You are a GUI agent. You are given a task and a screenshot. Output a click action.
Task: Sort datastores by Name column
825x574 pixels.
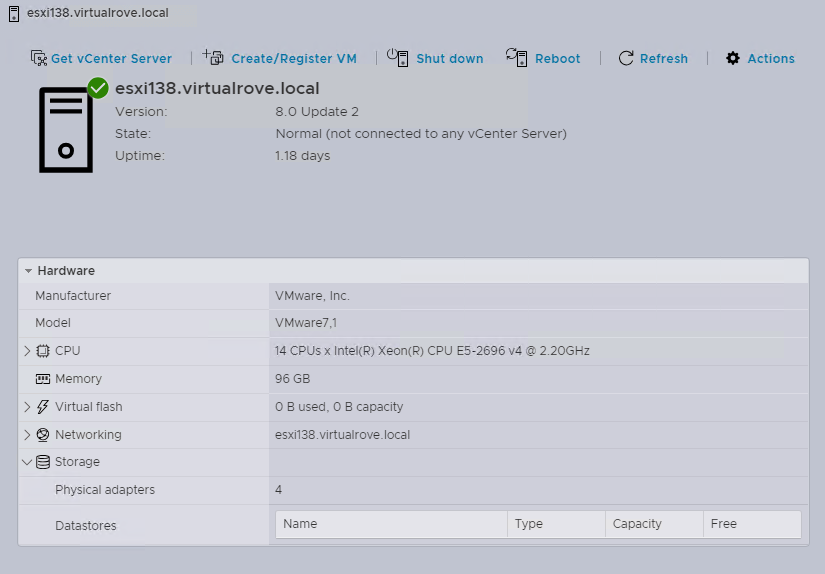300,524
